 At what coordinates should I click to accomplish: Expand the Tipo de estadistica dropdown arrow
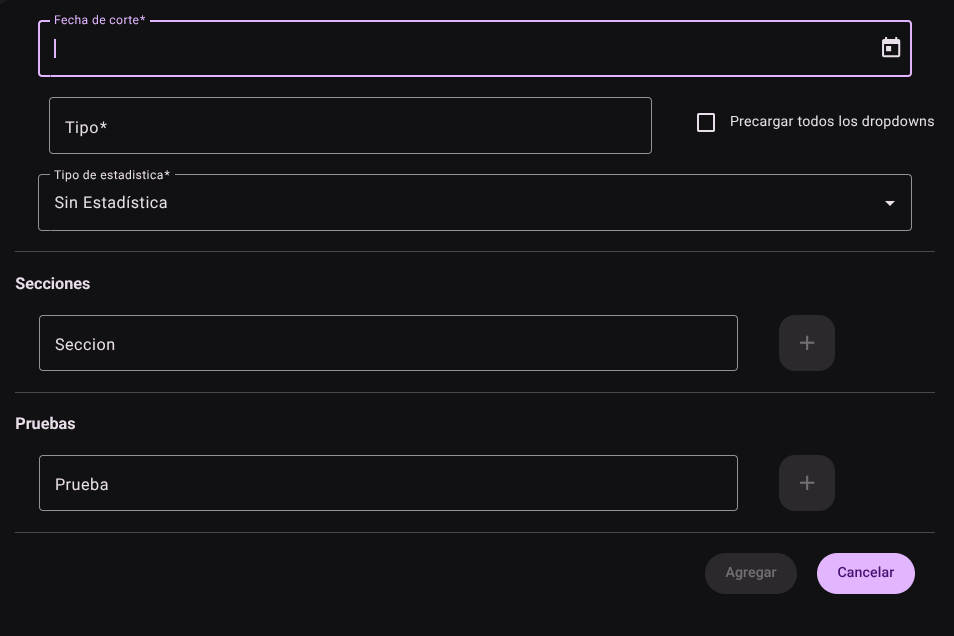(x=890, y=203)
